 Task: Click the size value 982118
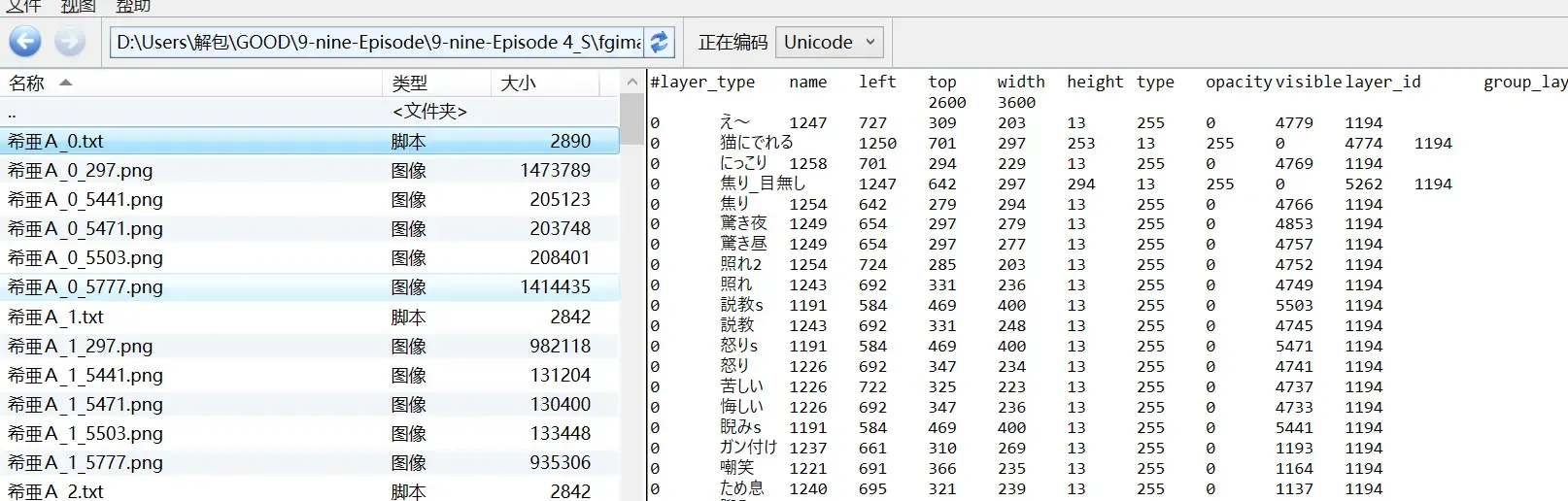(560, 346)
